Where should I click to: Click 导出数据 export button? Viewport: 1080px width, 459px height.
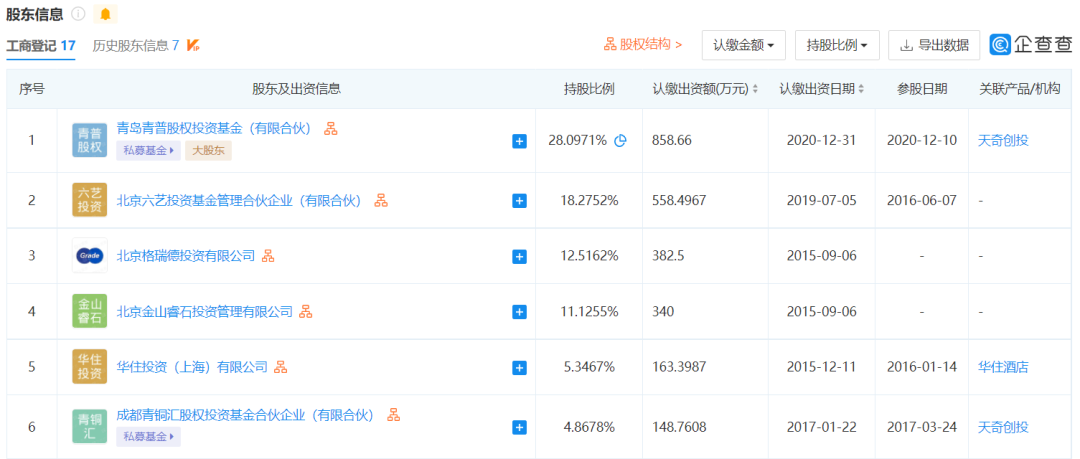(x=934, y=45)
